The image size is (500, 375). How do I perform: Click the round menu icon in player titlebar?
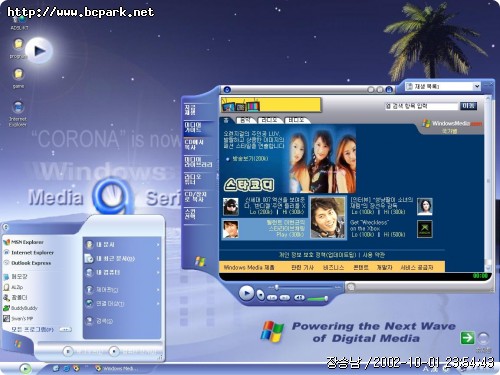[227, 90]
